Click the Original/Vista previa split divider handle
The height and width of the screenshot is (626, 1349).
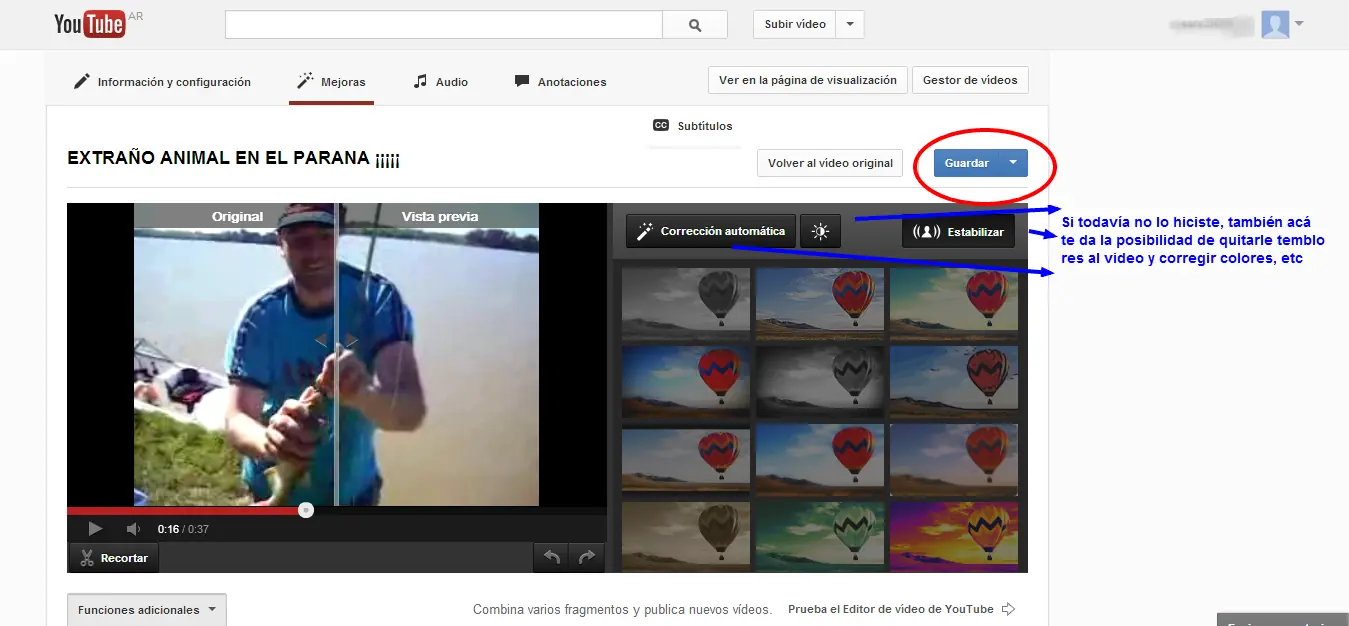point(336,341)
